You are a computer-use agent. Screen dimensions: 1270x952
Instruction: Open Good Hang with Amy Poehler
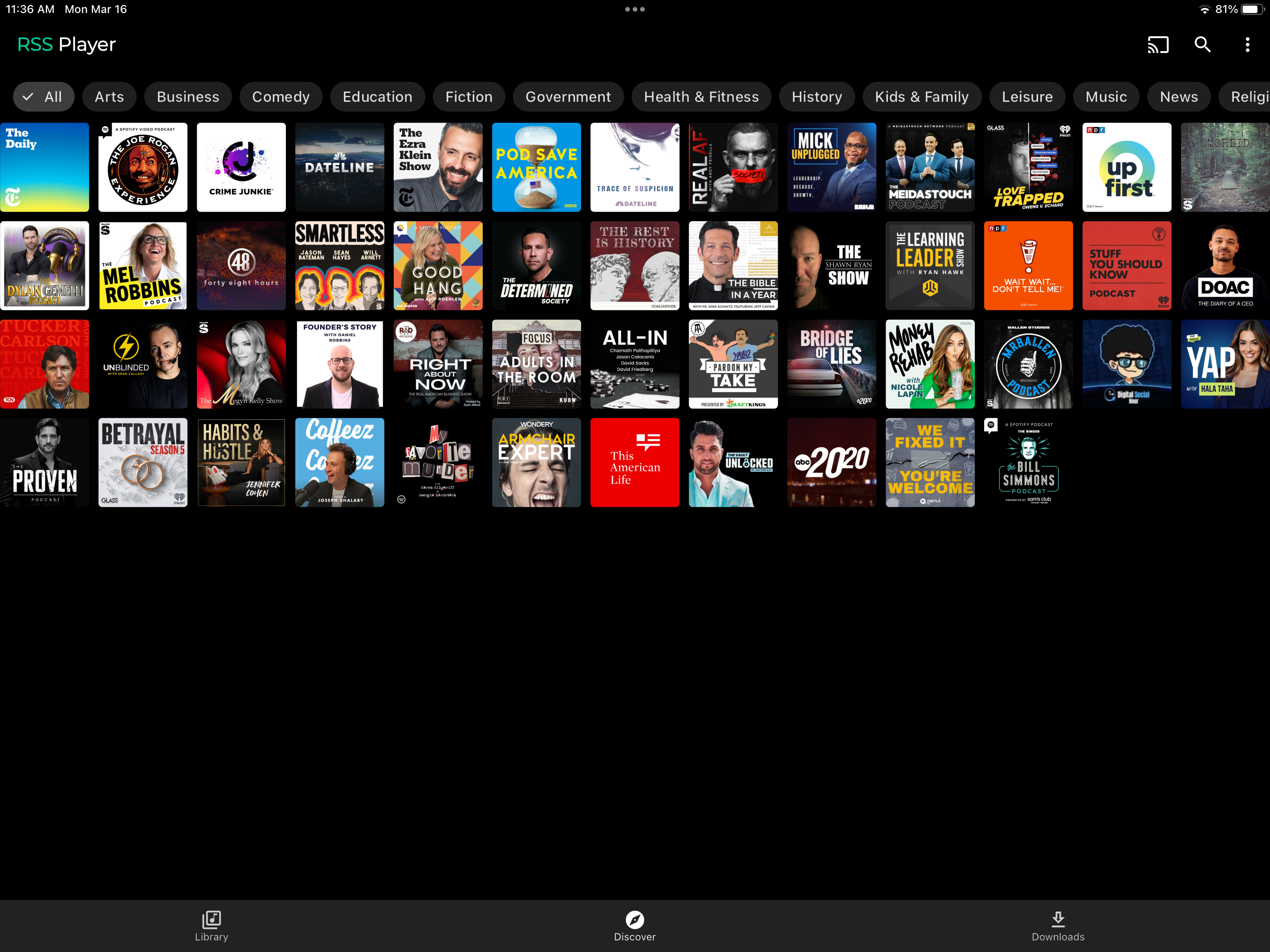[x=438, y=266]
